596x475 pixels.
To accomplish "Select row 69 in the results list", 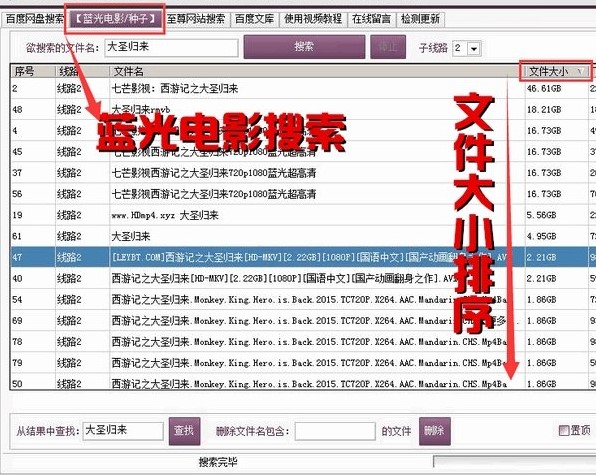I will pyautogui.click(x=302, y=321).
